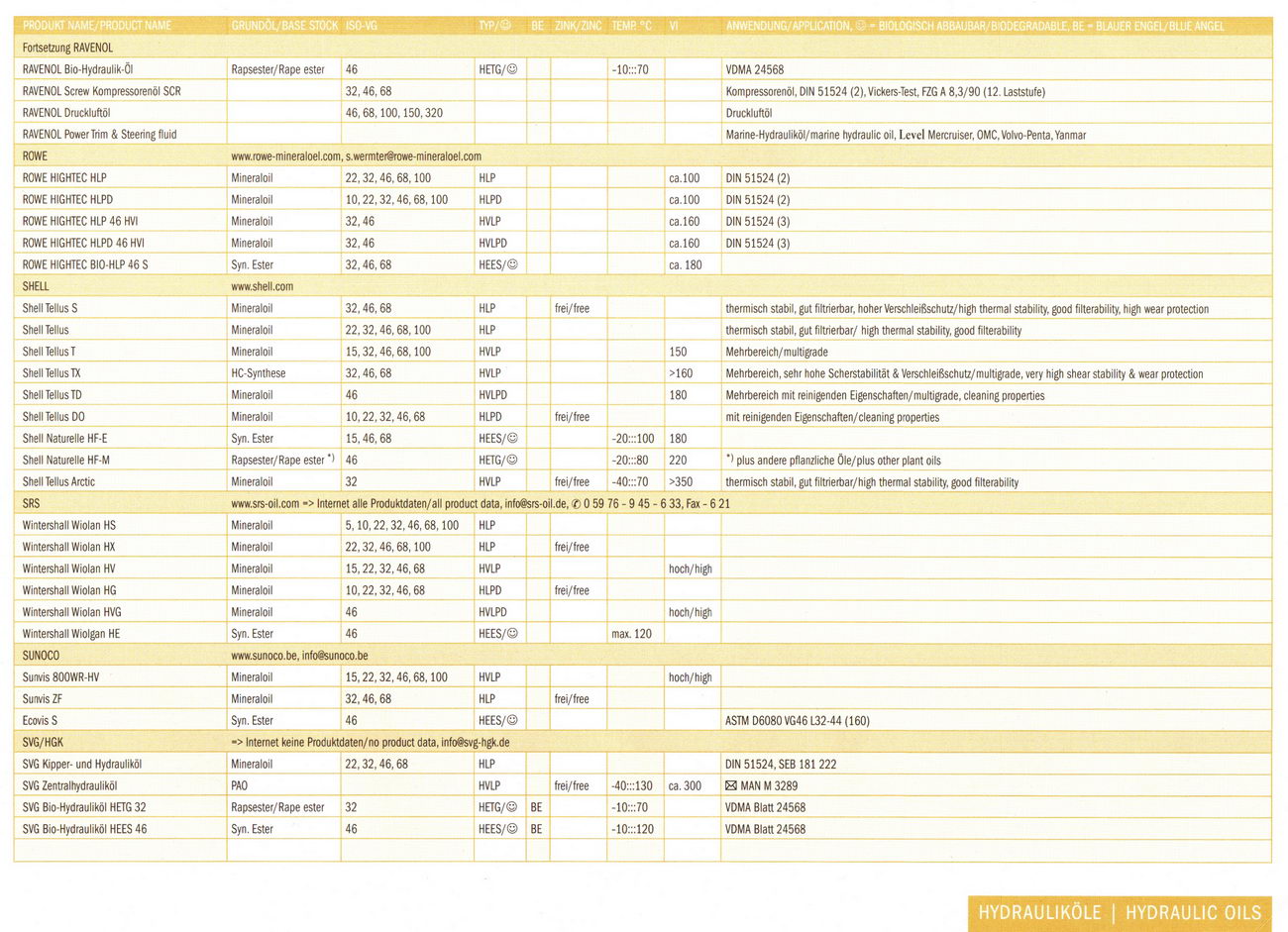
Task: Click the HYDRAULIKÖLE | HYDRAULIC OILS footer label
Action: (x=1120, y=913)
